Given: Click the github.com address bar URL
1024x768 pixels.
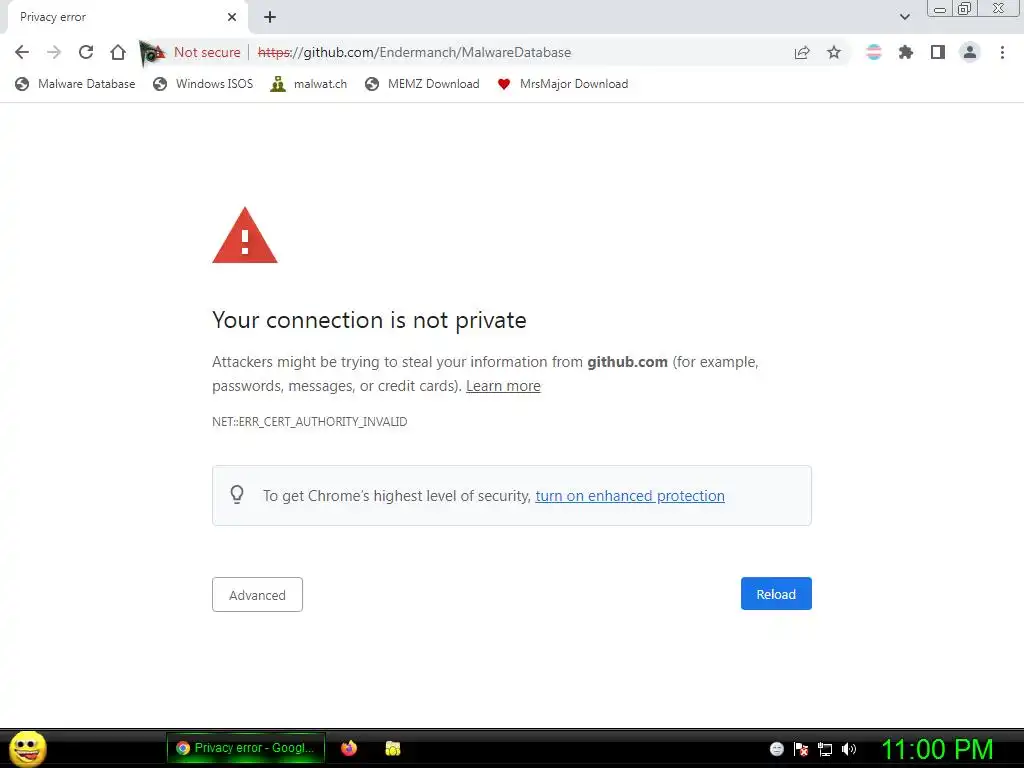Looking at the screenshot, I should [x=415, y=52].
